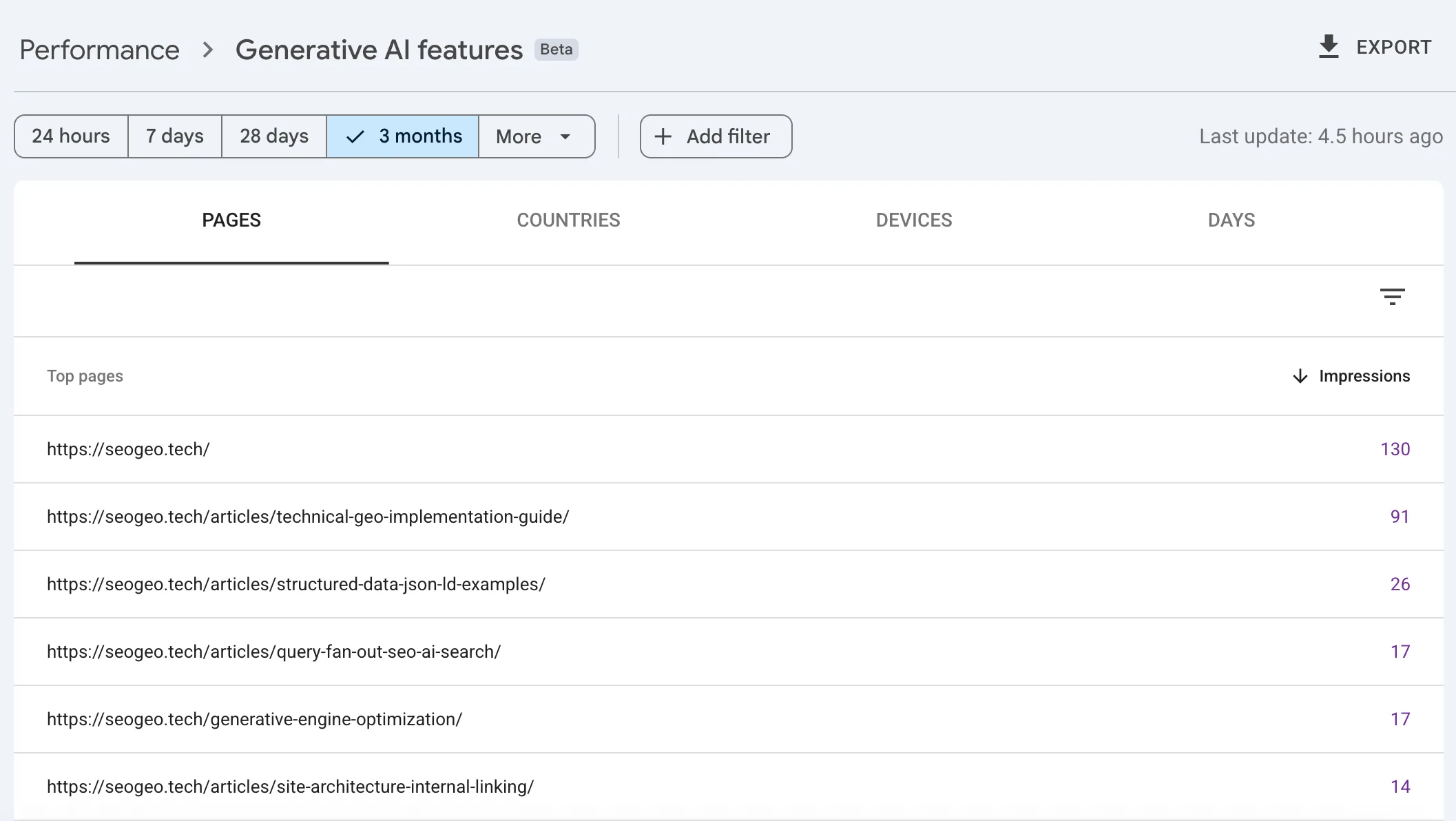Click the 130 impressions value
The image size is (1456, 821).
click(x=1395, y=449)
